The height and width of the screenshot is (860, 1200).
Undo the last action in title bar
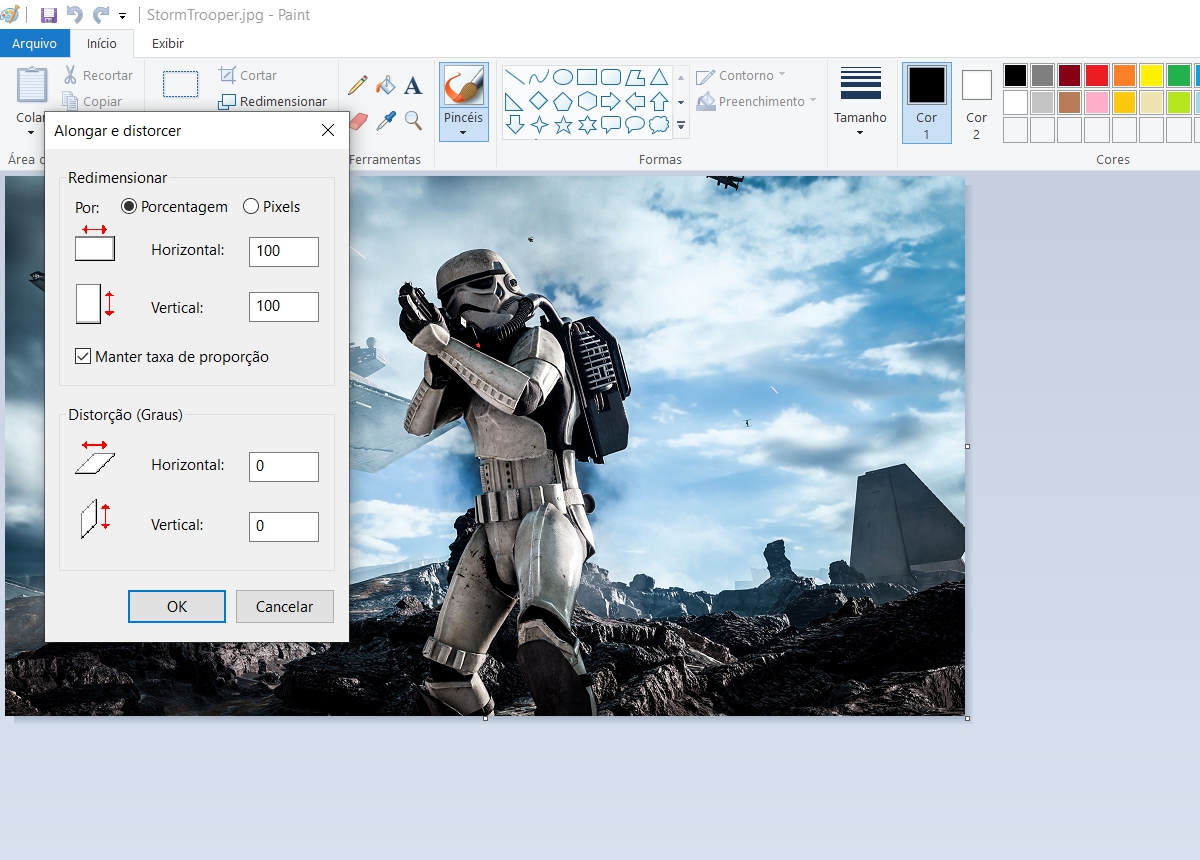pos(74,15)
